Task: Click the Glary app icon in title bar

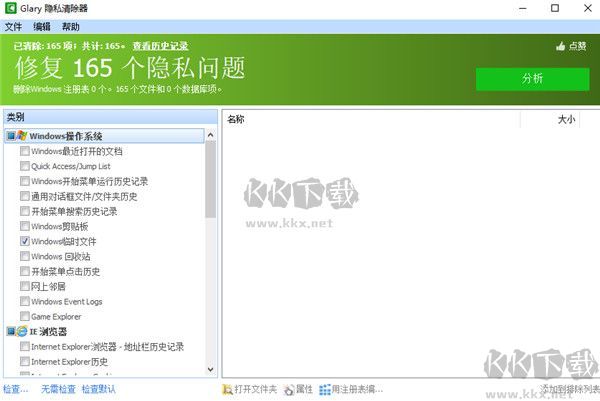Action: pyautogui.click(x=11, y=8)
